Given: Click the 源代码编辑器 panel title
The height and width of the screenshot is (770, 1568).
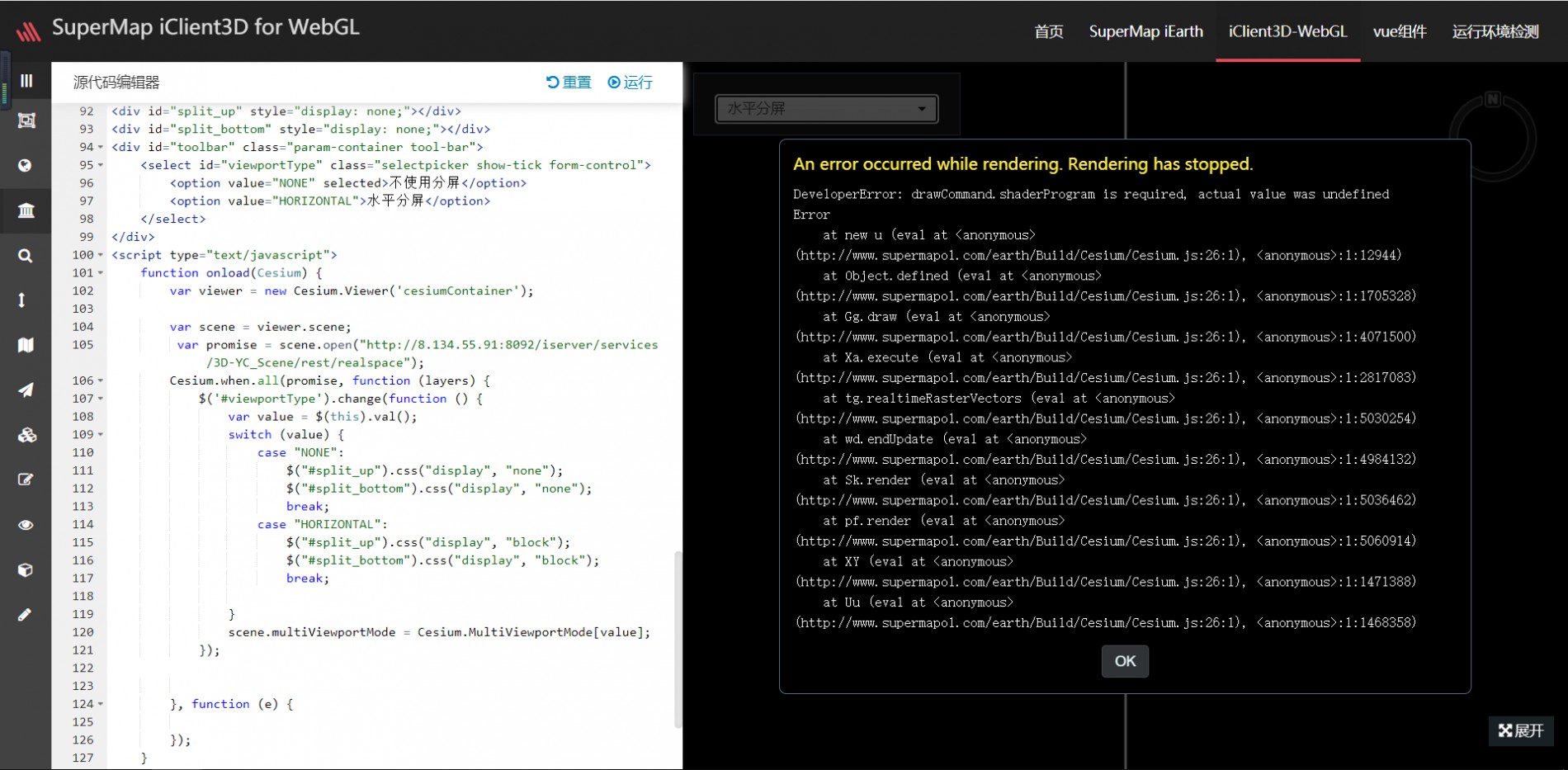Looking at the screenshot, I should pyautogui.click(x=116, y=83).
